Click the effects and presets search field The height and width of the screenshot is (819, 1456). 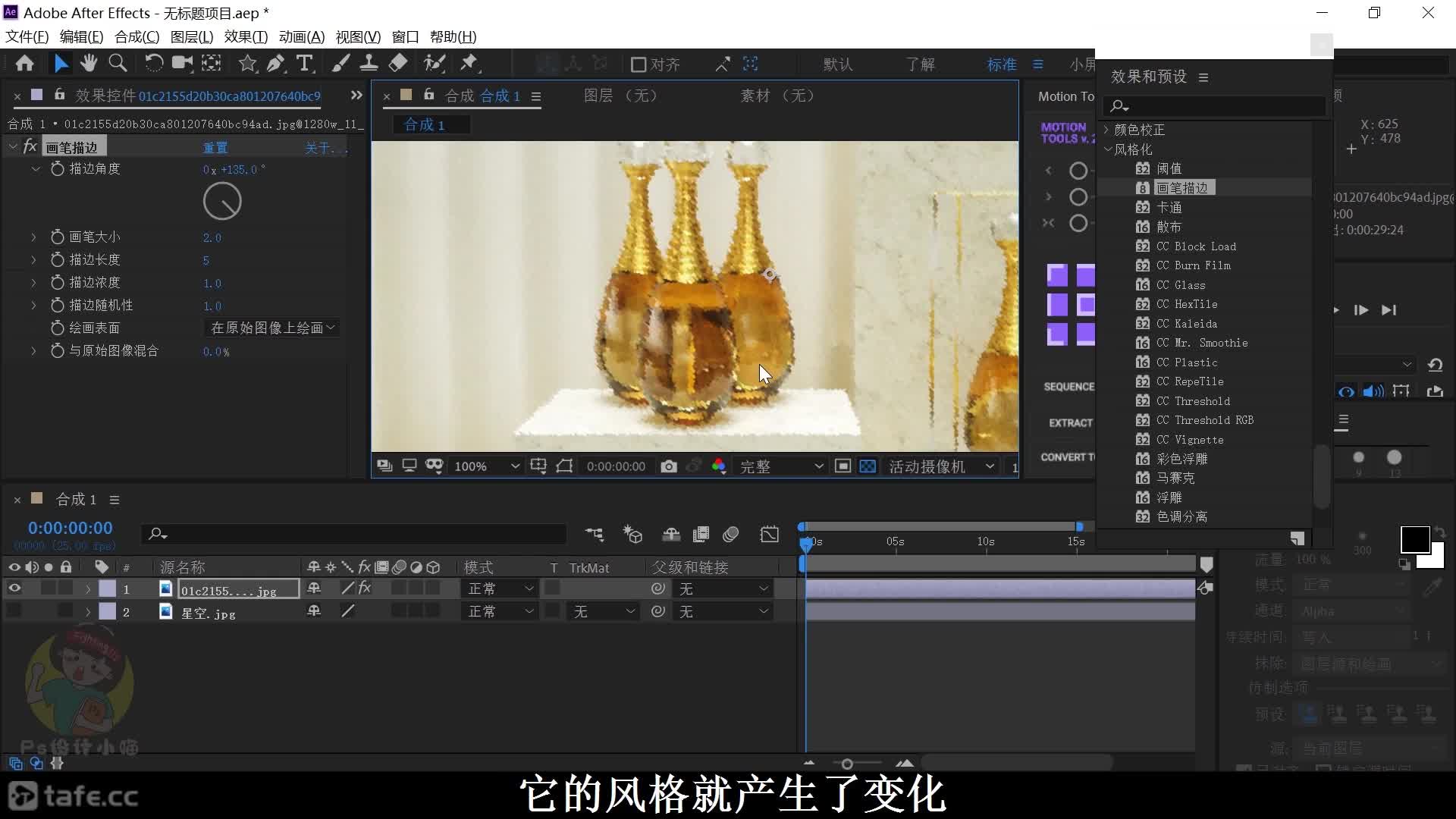point(1215,105)
